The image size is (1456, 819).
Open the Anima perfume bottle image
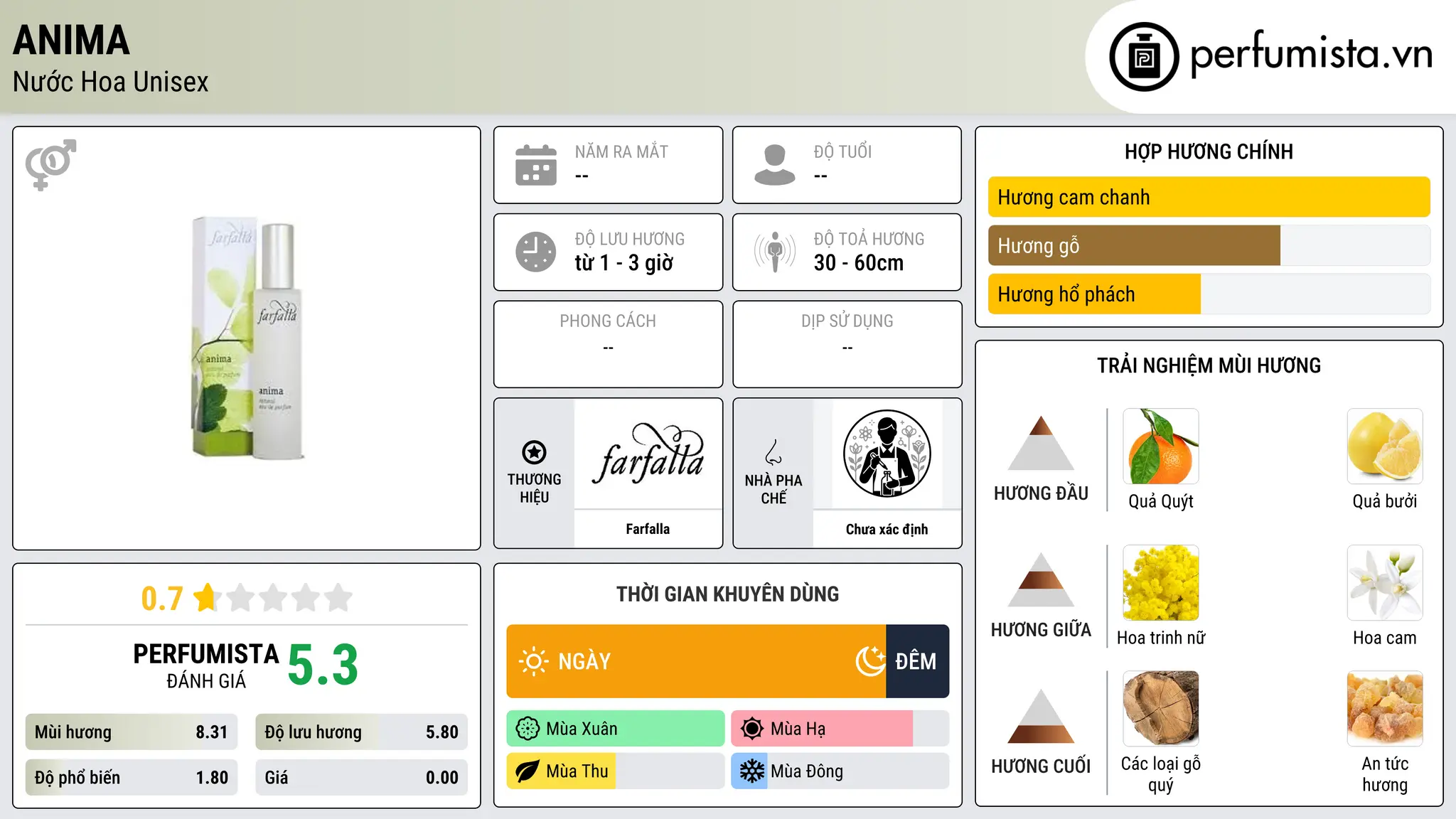(x=247, y=338)
